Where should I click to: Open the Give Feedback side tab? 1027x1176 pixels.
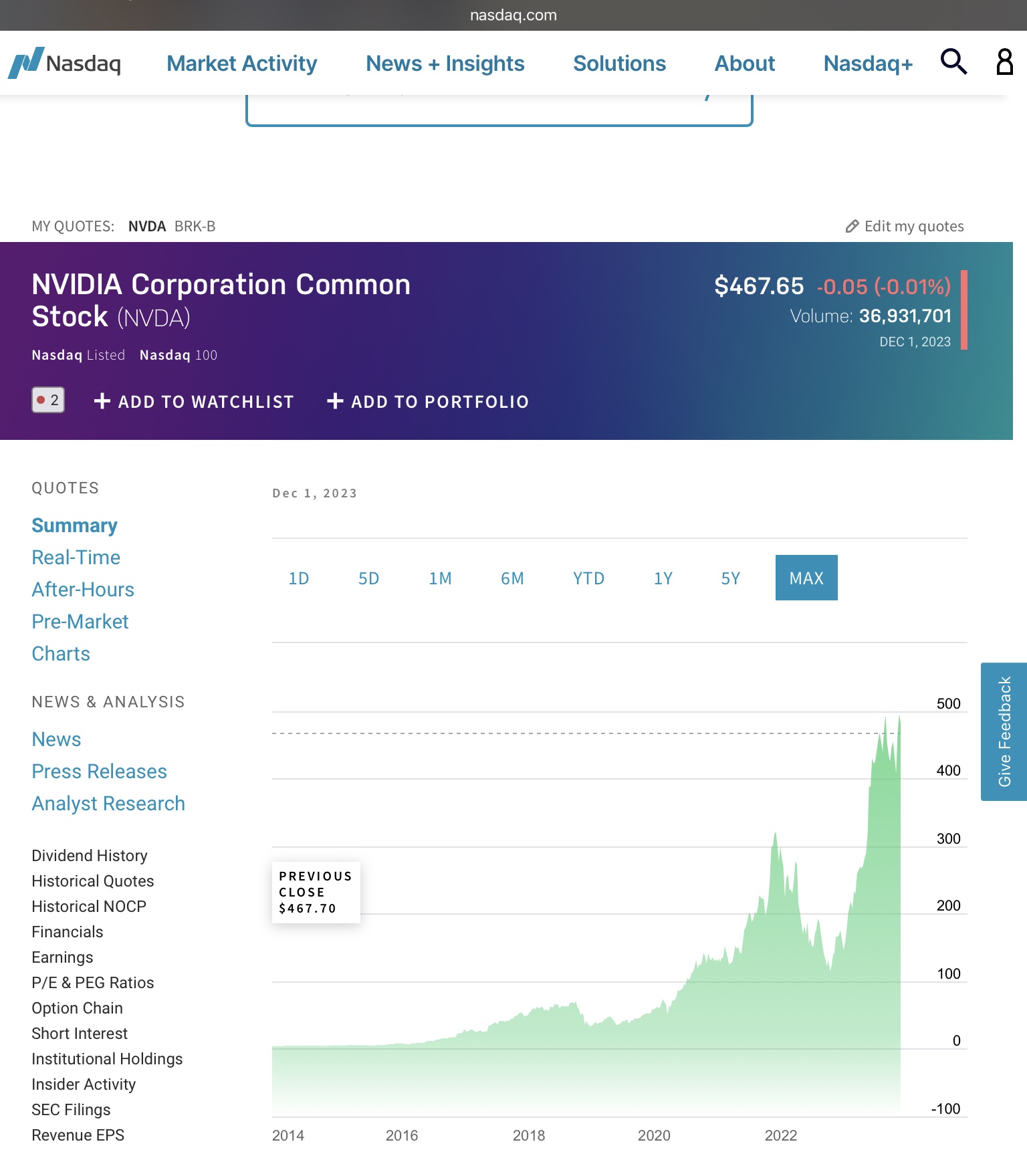[x=1004, y=731]
